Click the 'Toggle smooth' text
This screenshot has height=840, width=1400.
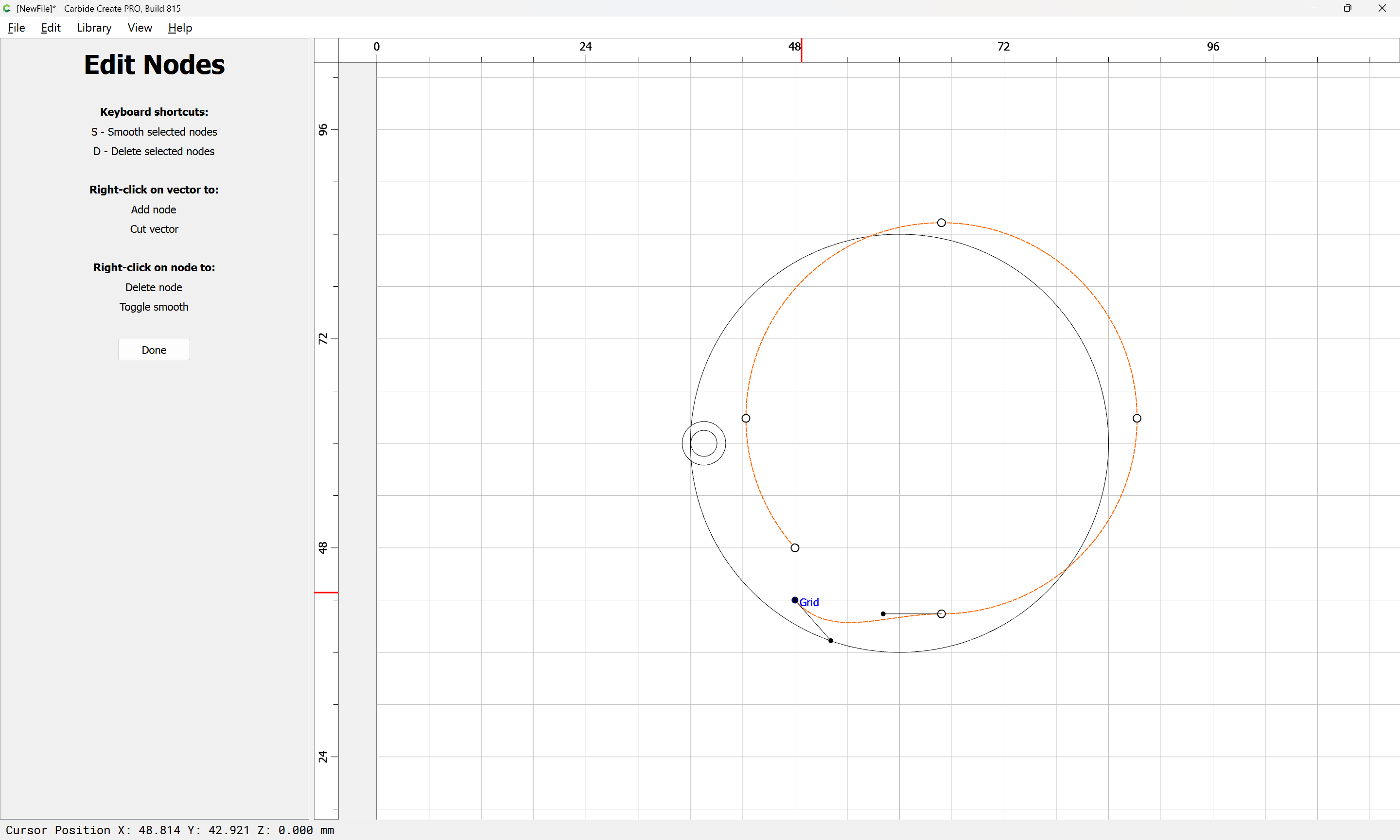(154, 307)
